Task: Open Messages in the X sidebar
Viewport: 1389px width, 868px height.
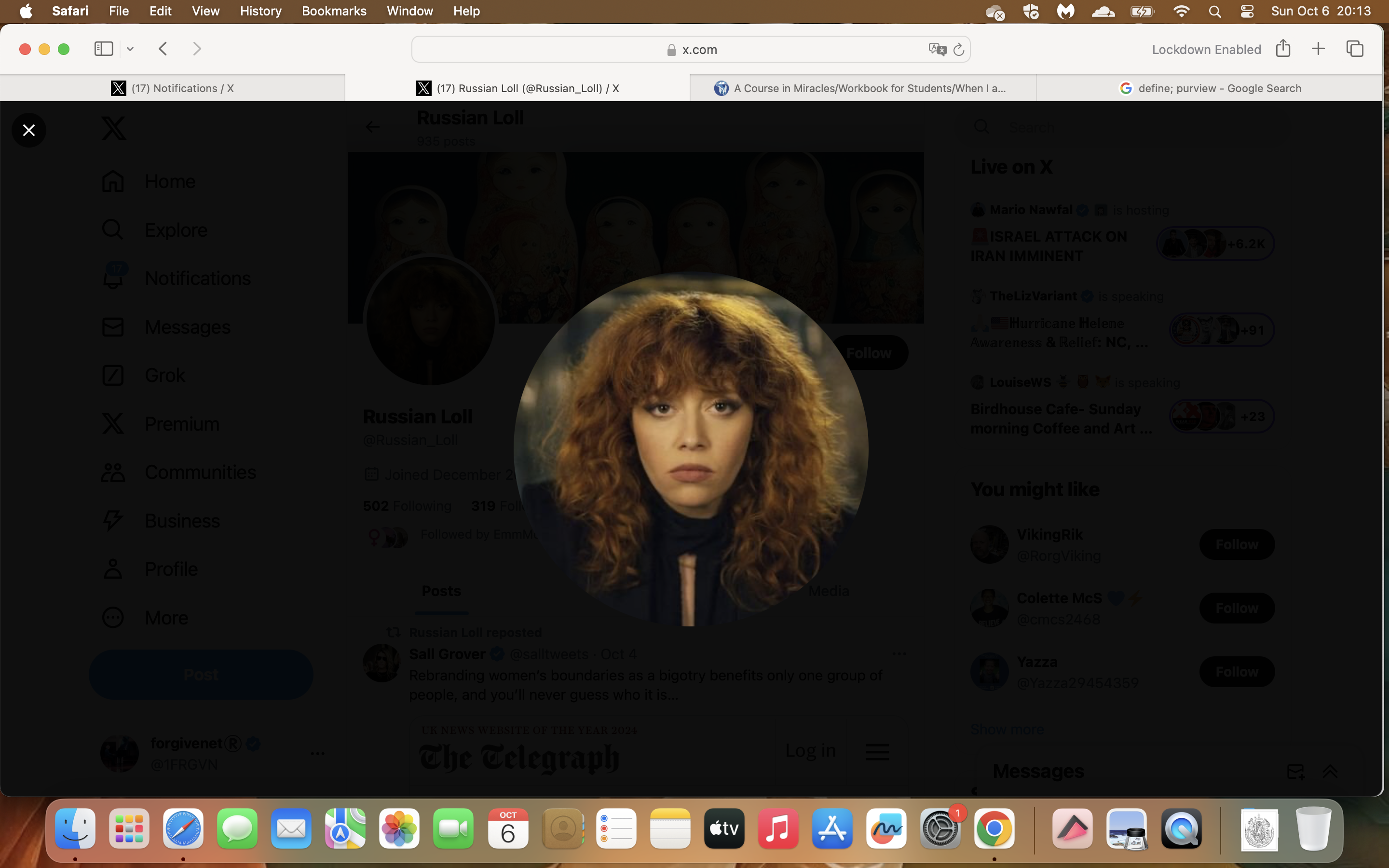Action: click(x=165, y=326)
